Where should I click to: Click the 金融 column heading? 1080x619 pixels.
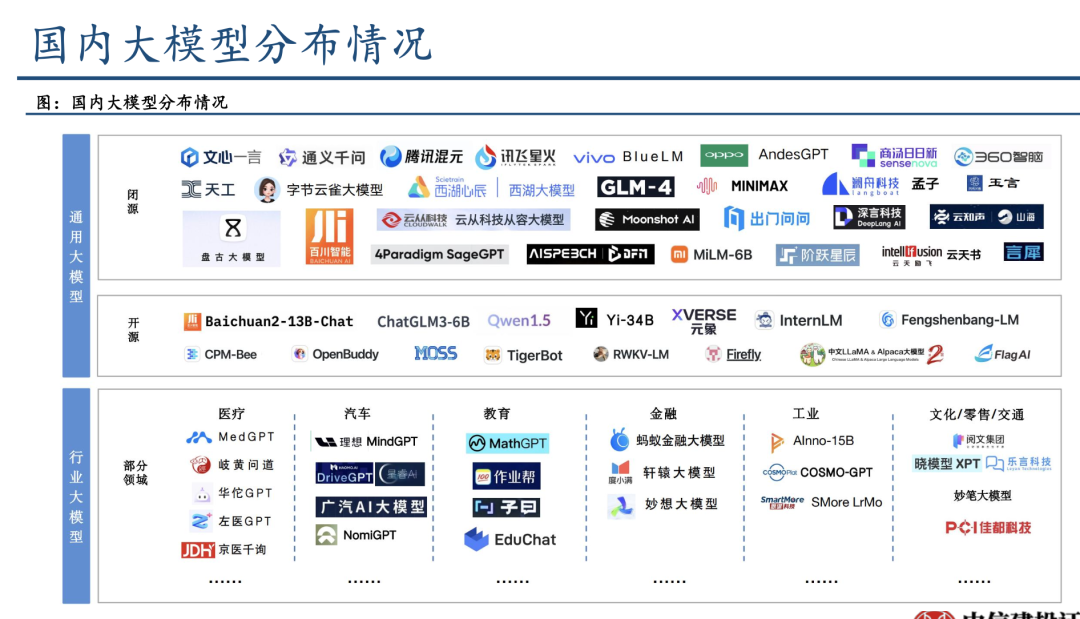coord(663,413)
